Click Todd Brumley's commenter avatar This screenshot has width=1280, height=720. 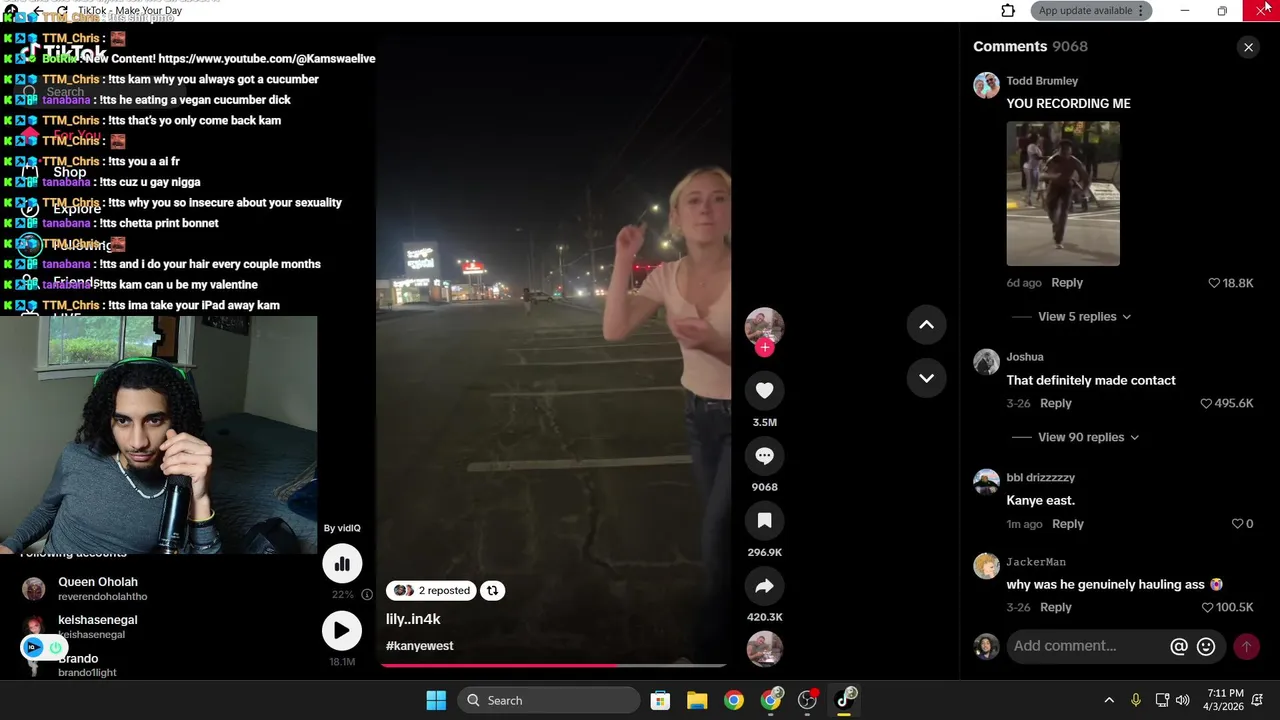(x=986, y=85)
